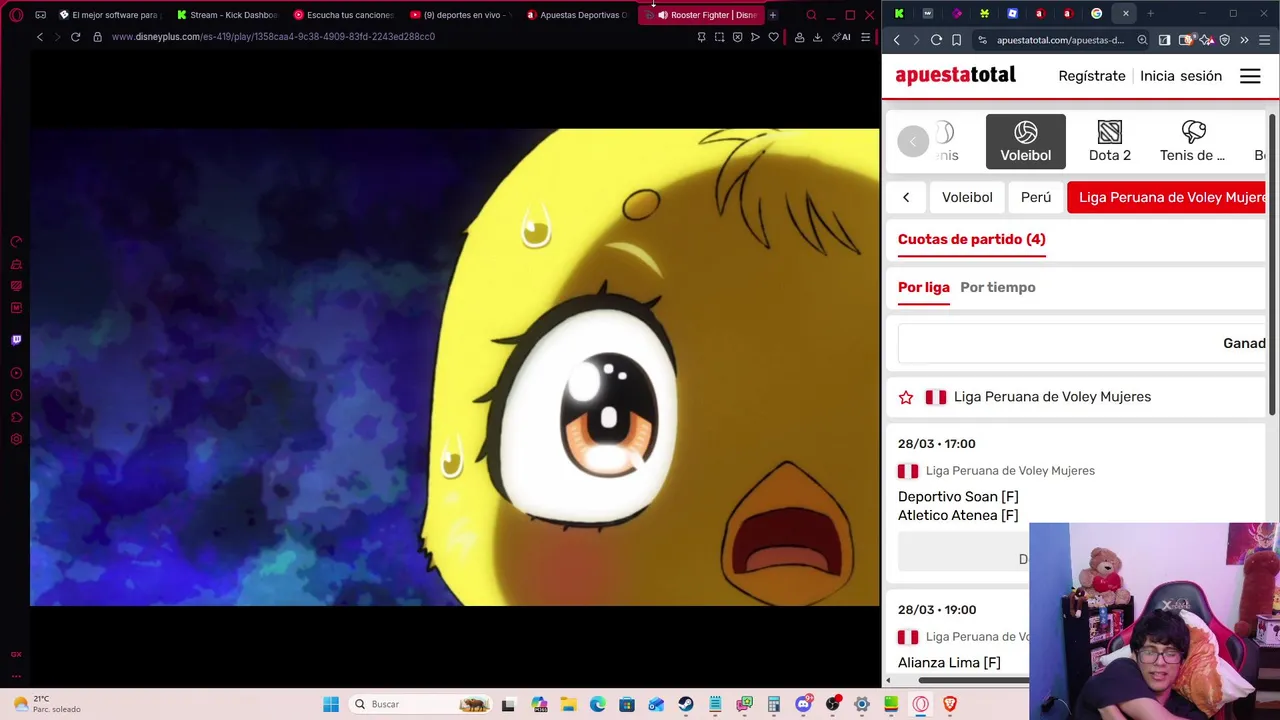Switch to Escucha tus canciones tab
Viewport: 1280px width, 720px height.
(343, 15)
